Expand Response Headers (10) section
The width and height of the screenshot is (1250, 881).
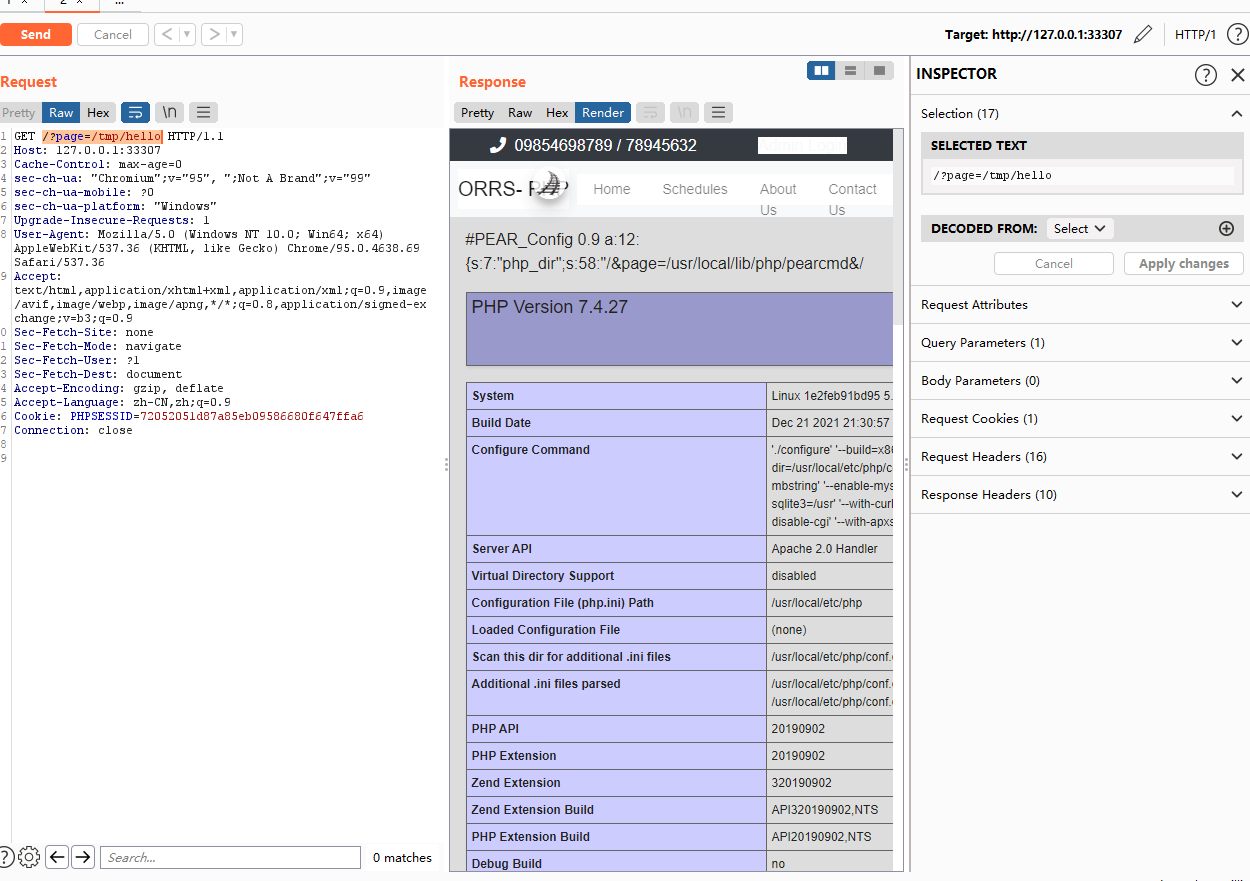click(x=1080, y=495)
